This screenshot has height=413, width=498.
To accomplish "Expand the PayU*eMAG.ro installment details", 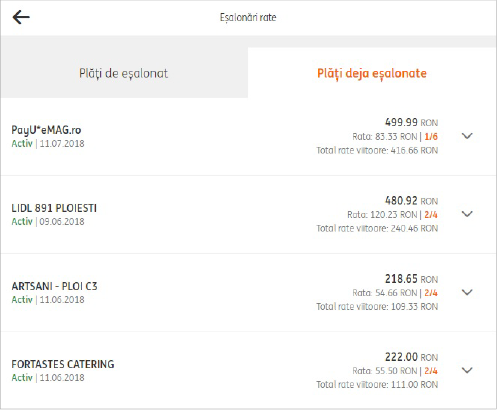I will click(x=467, y=136).
